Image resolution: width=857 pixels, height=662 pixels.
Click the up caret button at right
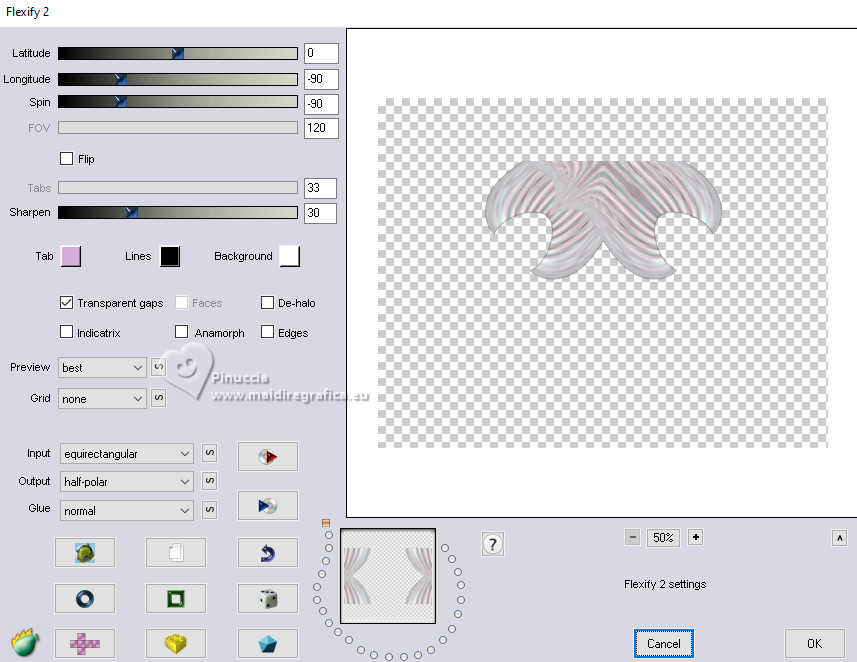840,538
